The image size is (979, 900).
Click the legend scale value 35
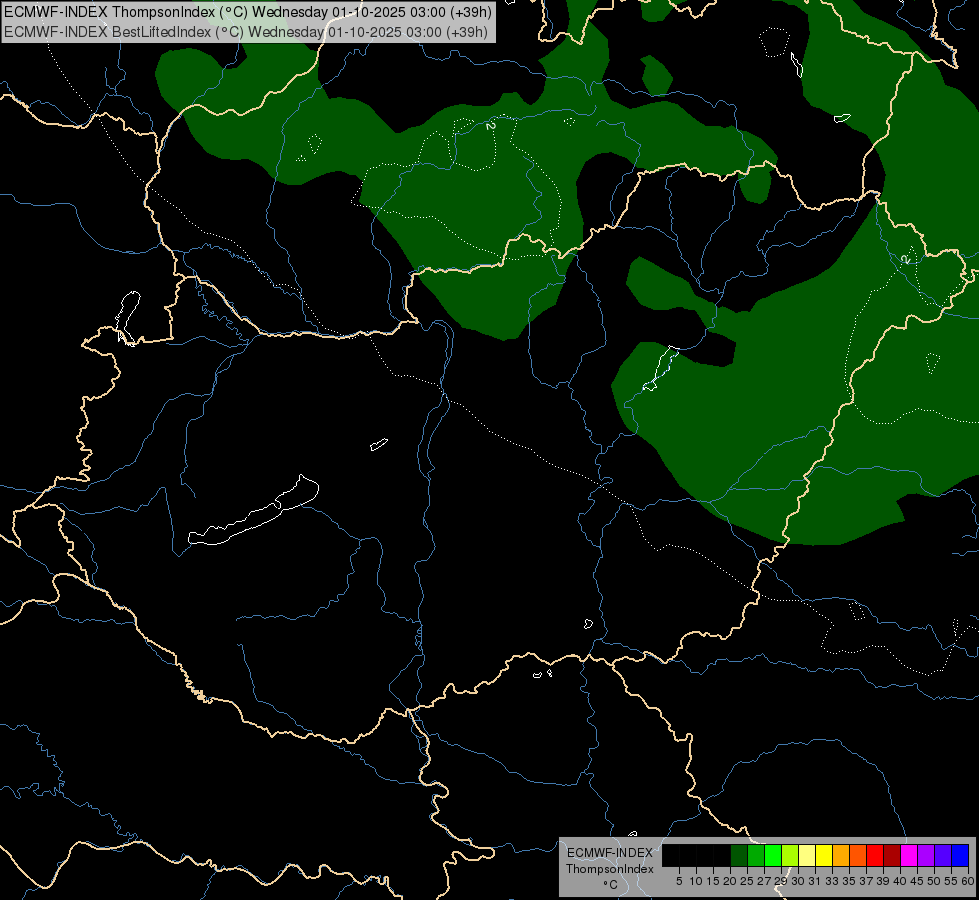(x=849, y=881)
